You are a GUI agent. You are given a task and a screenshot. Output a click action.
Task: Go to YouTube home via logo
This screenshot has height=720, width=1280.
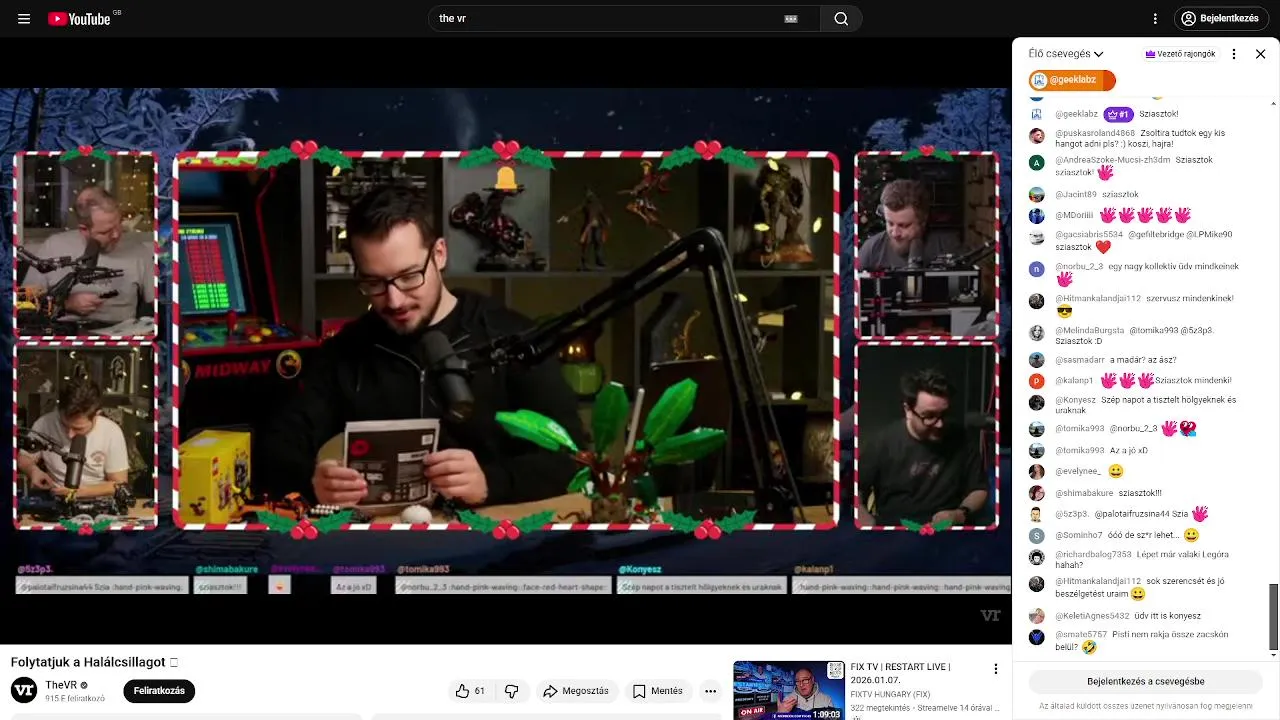tap(80, 18)
